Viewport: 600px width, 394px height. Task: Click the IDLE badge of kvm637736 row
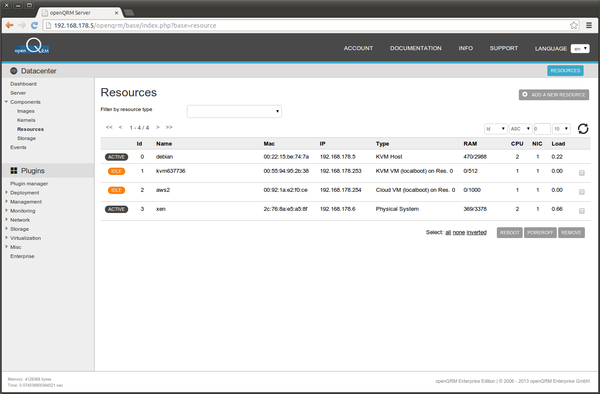(116, 171)
